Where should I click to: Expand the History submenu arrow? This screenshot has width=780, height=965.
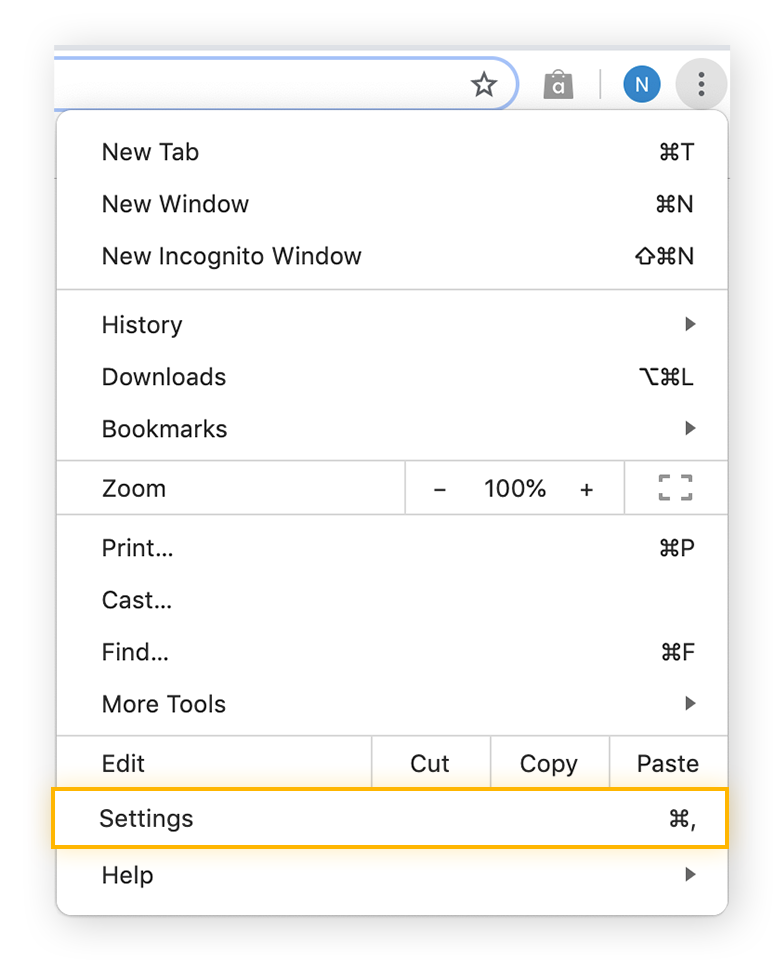pyautogui.click(x=690, y=325)
